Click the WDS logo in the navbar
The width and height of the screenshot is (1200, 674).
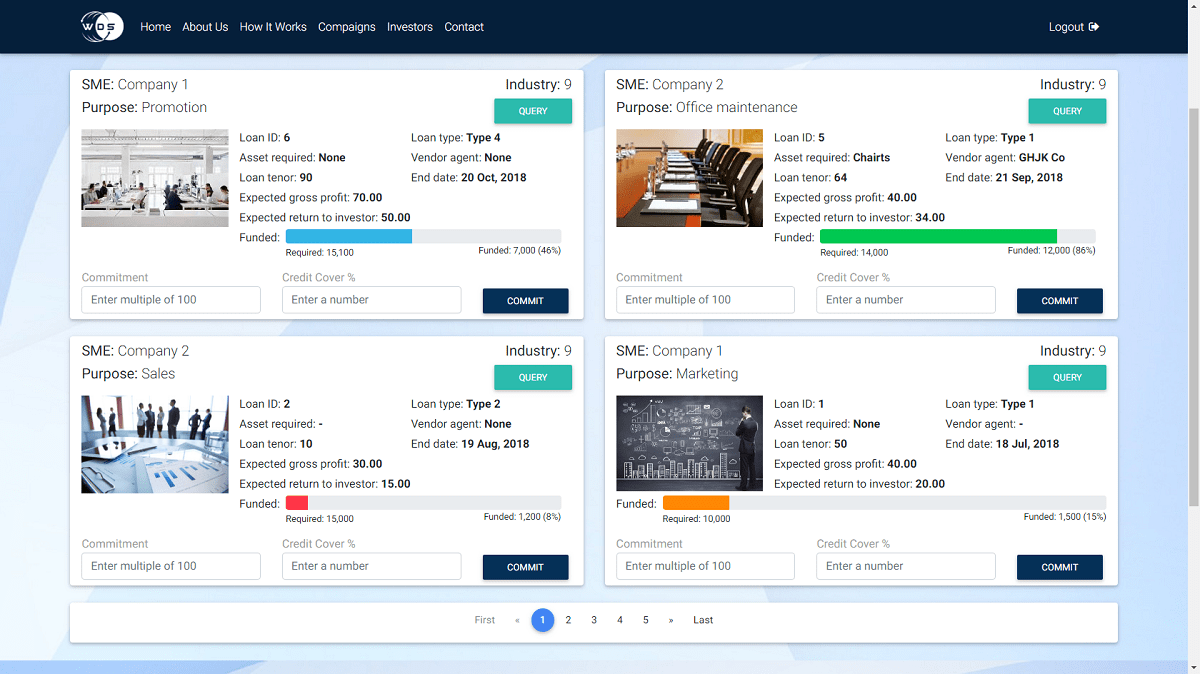102,26
